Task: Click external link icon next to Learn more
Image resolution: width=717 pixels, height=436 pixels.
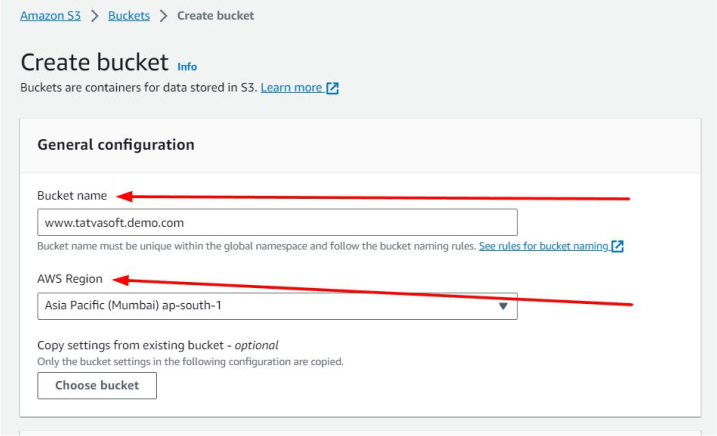Action: (x=333, y=88)
